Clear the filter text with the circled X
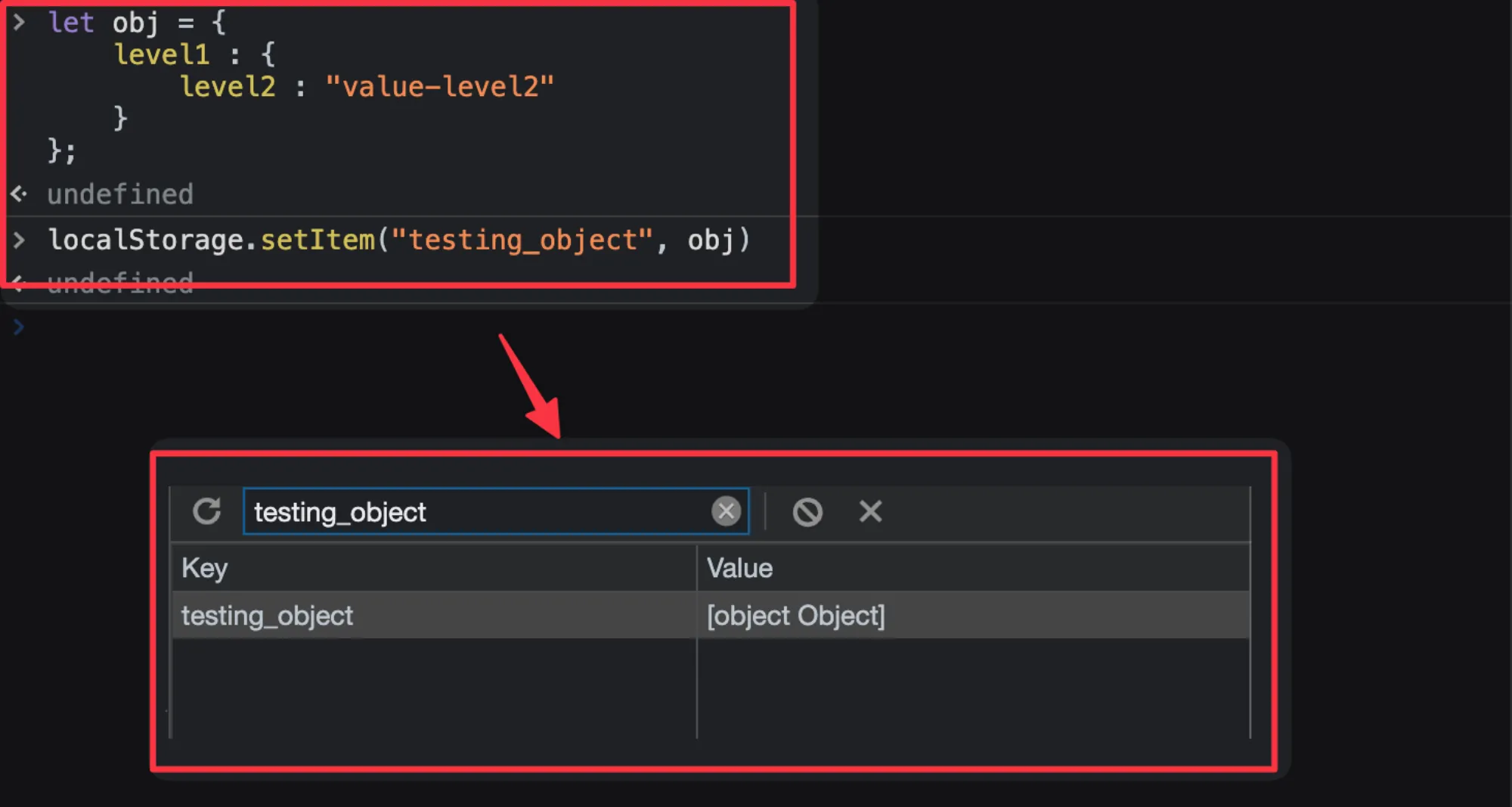The image size is (1512, 807). [726, 511]
